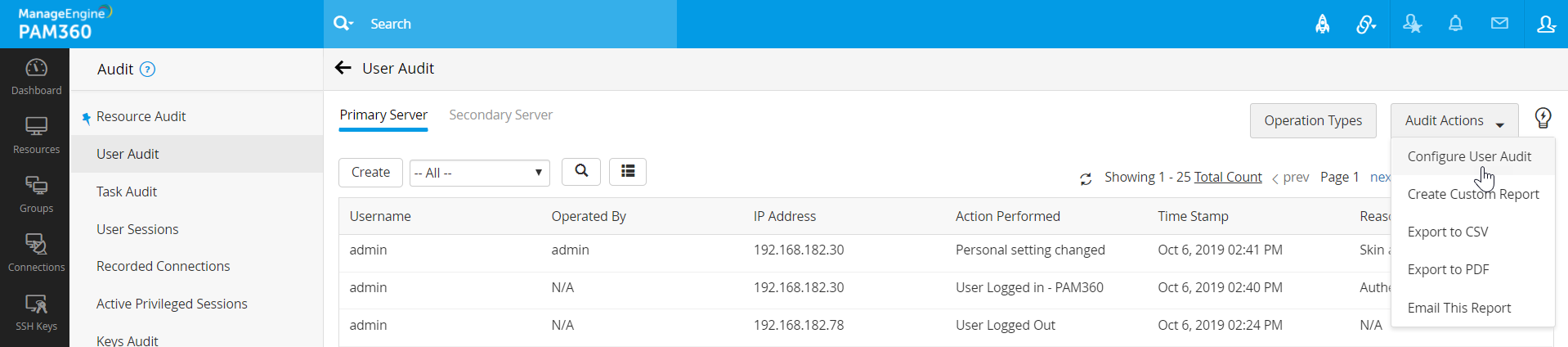Click the 'User Logged Out' cell
The height and width of the screenshot is (347, 1568).
(1006, 325)
